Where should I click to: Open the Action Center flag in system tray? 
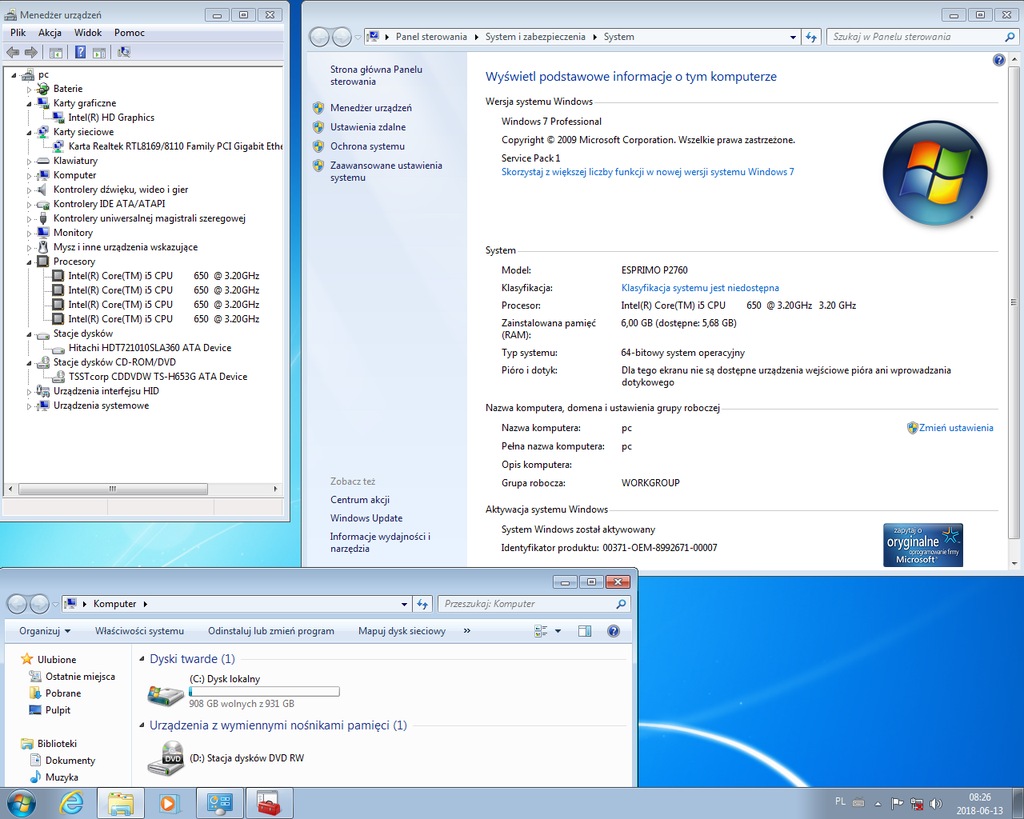[x=897, y=803]
